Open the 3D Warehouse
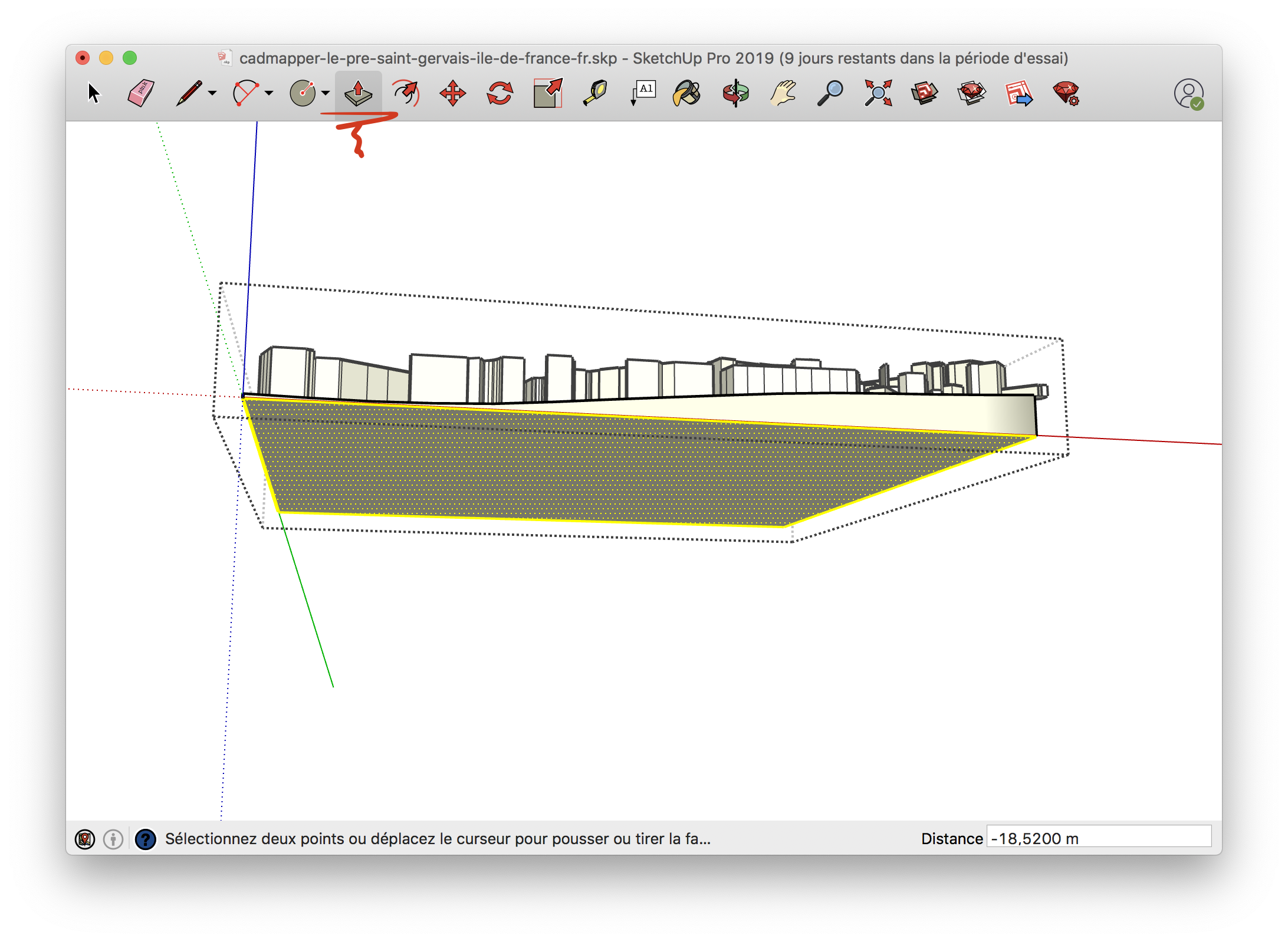This screenshot has width=1288, height=942. (925, 93)
